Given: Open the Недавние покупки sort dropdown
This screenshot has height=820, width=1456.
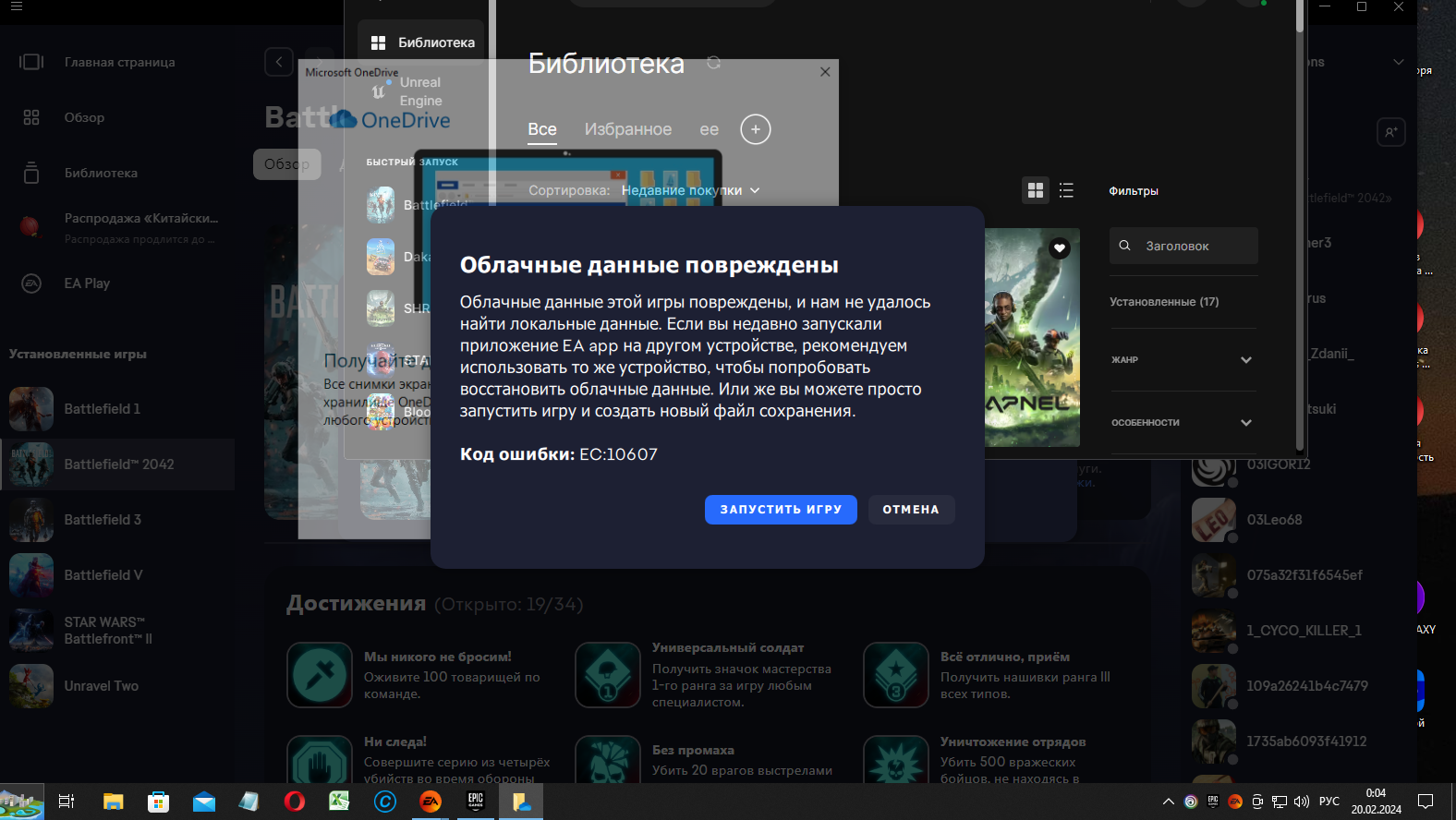Looking at the screenshot, I should (x=691, y=190).
